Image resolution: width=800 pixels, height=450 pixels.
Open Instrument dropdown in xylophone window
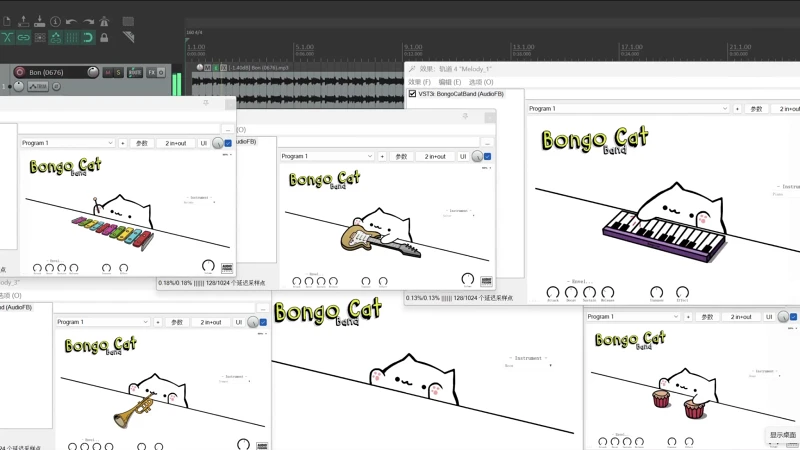[199, 202]
